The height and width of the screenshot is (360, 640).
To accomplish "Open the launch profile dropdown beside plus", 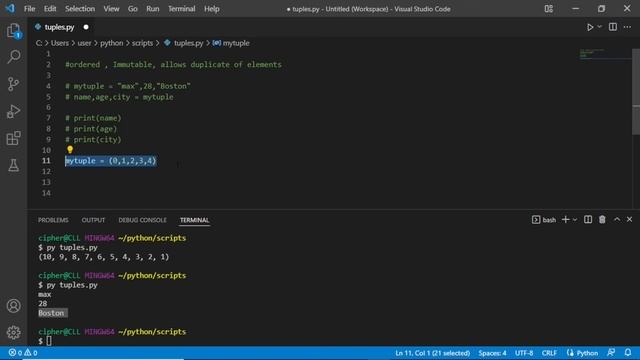I will (x=575, y=220).
